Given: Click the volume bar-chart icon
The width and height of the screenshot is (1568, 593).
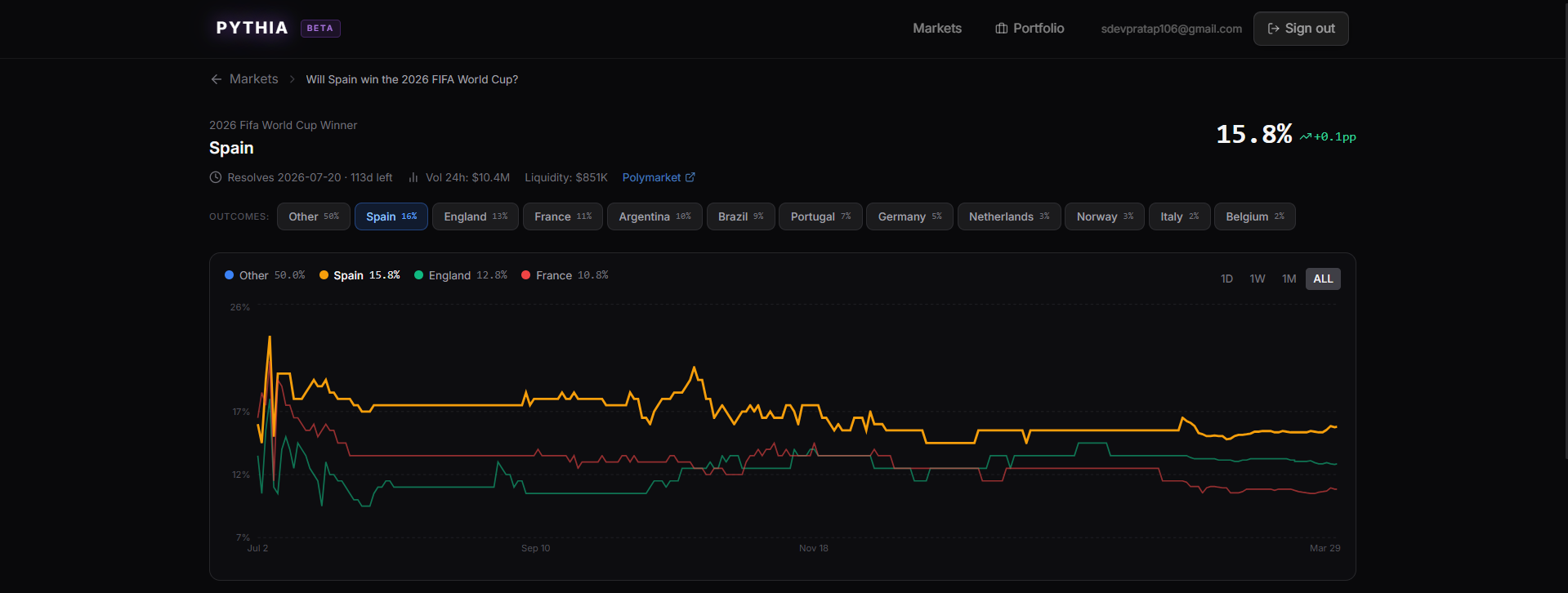Looking at the screenshot, I should 413,177.
